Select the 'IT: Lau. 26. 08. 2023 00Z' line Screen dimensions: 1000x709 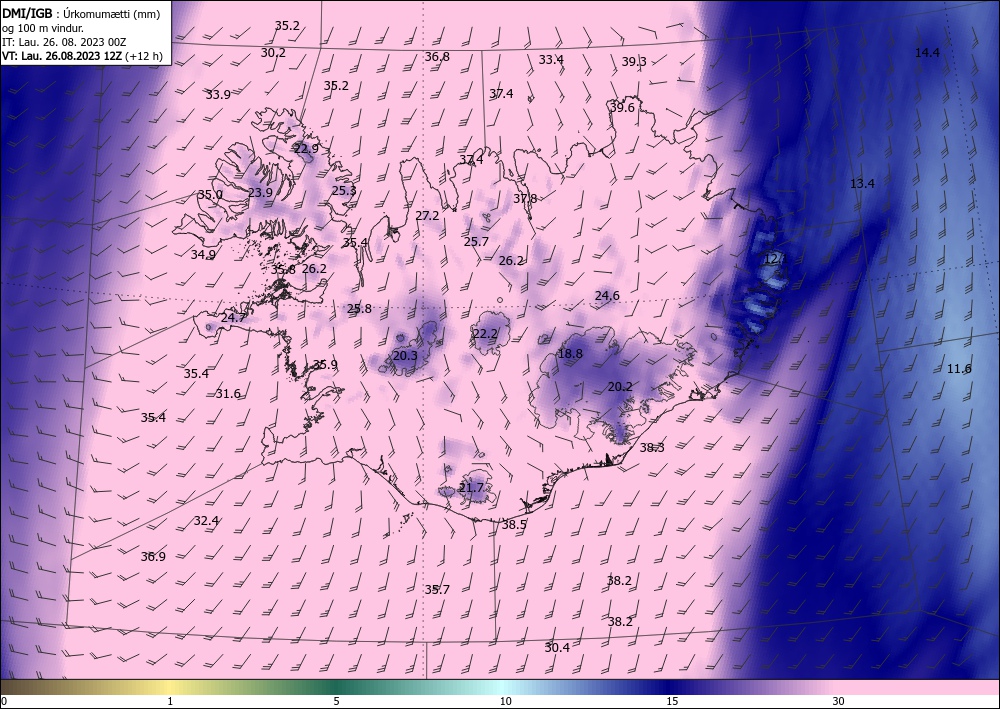point(64,42)
